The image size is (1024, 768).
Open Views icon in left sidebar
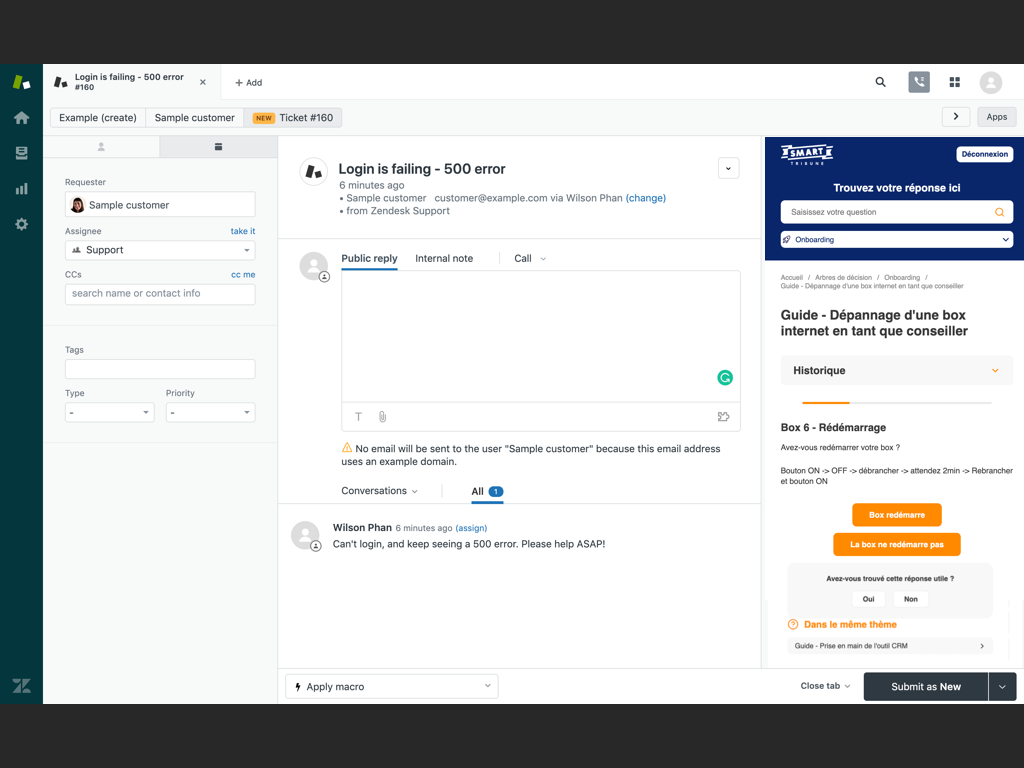[x=21, y=153]
